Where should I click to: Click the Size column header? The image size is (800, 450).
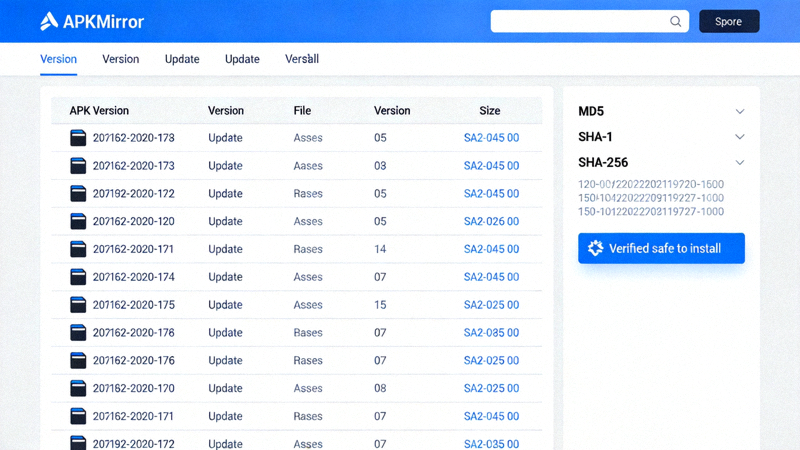[x=490, y=111]
